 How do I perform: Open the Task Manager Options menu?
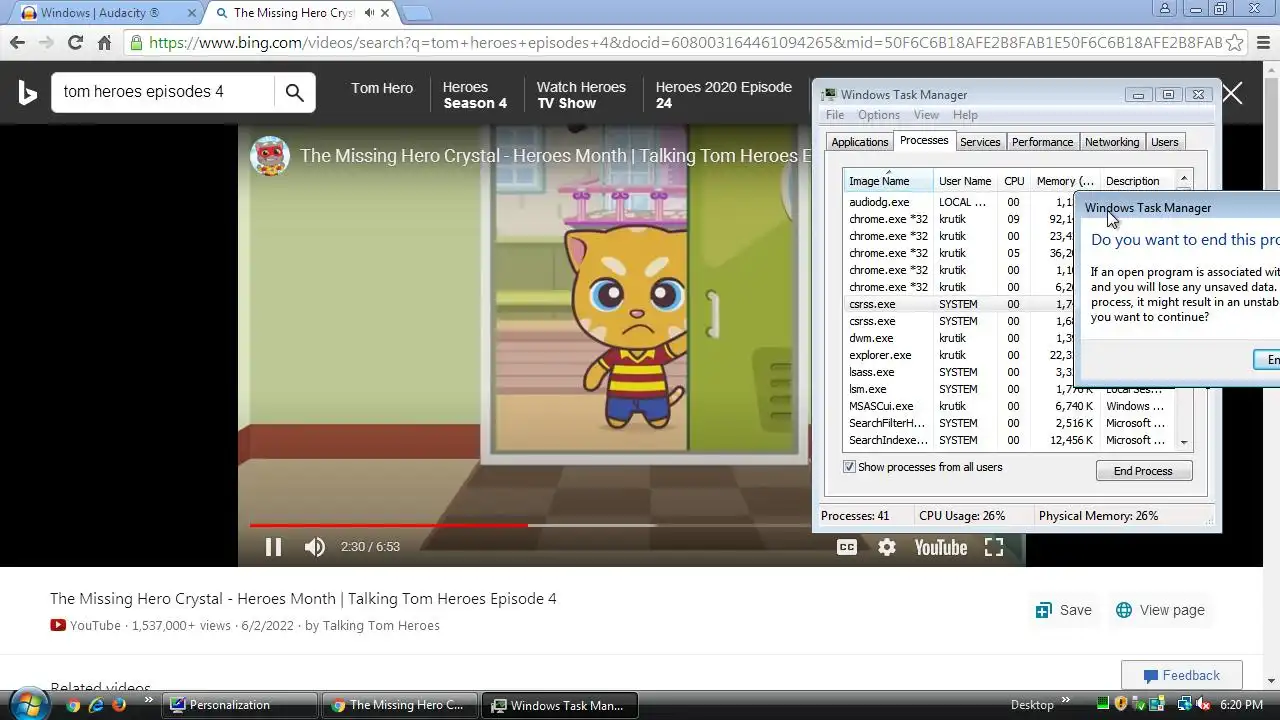click(879, 115)
